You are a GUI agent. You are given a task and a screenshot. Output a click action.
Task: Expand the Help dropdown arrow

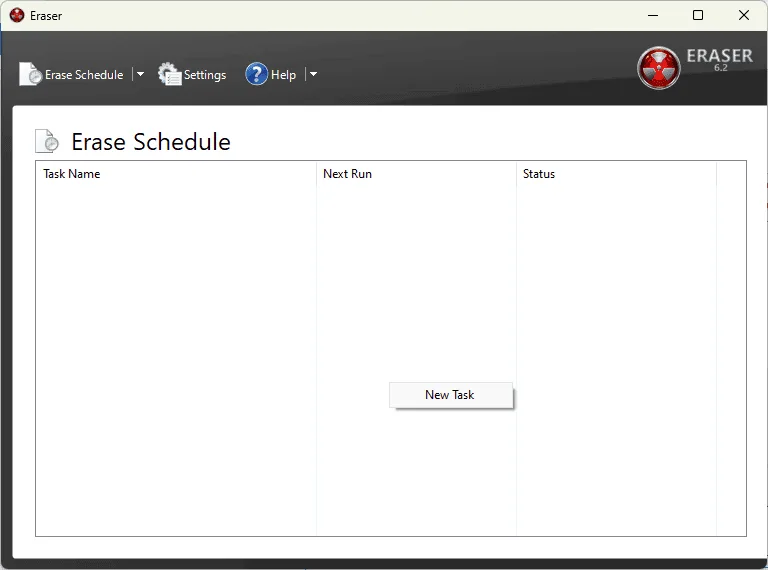coord(313,74)
